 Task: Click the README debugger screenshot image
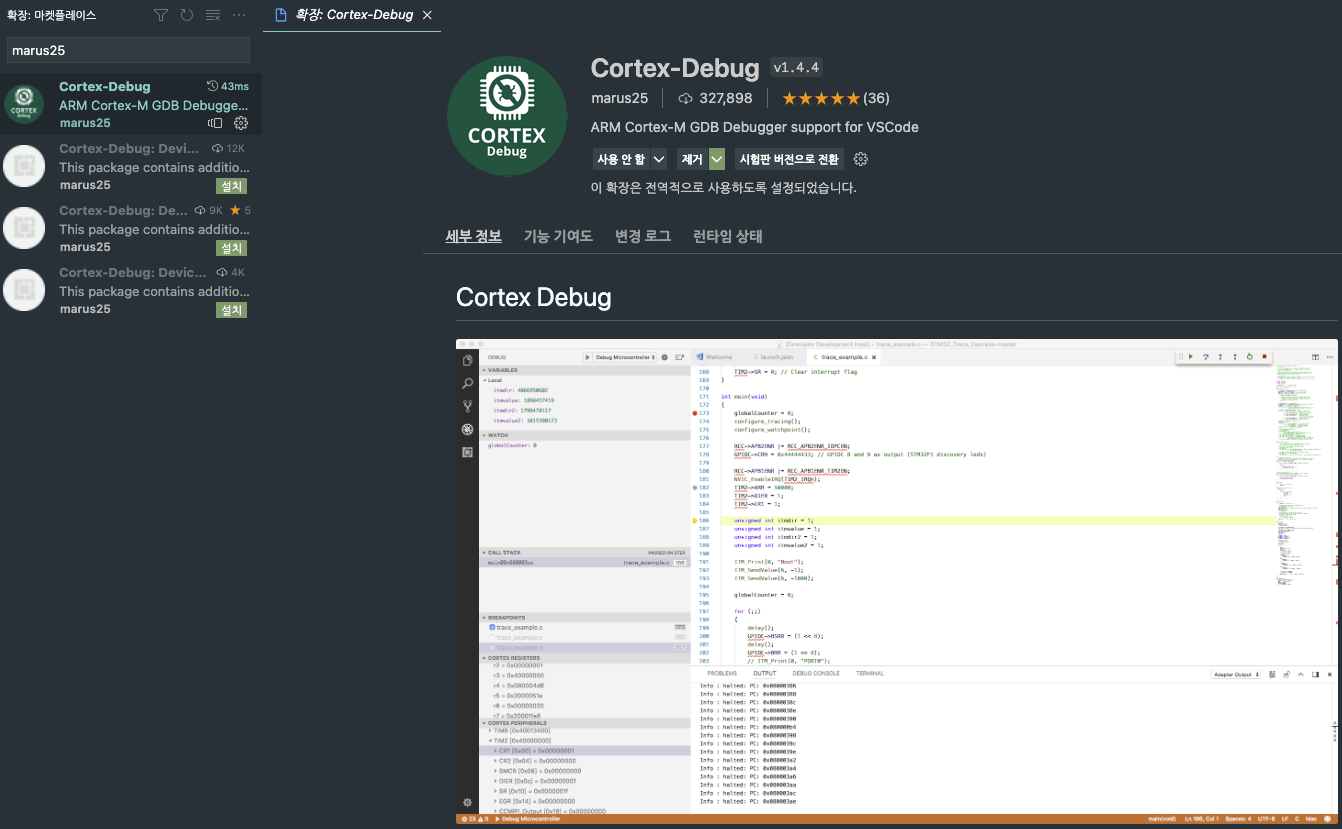pos(897,582)
